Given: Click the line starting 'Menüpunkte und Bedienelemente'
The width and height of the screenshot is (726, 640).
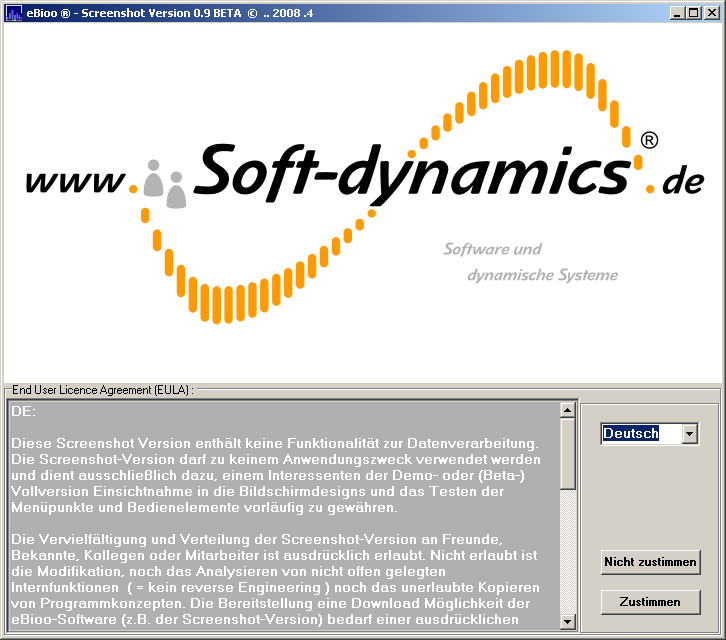Looking at the screenshot, I should (204, 508).
